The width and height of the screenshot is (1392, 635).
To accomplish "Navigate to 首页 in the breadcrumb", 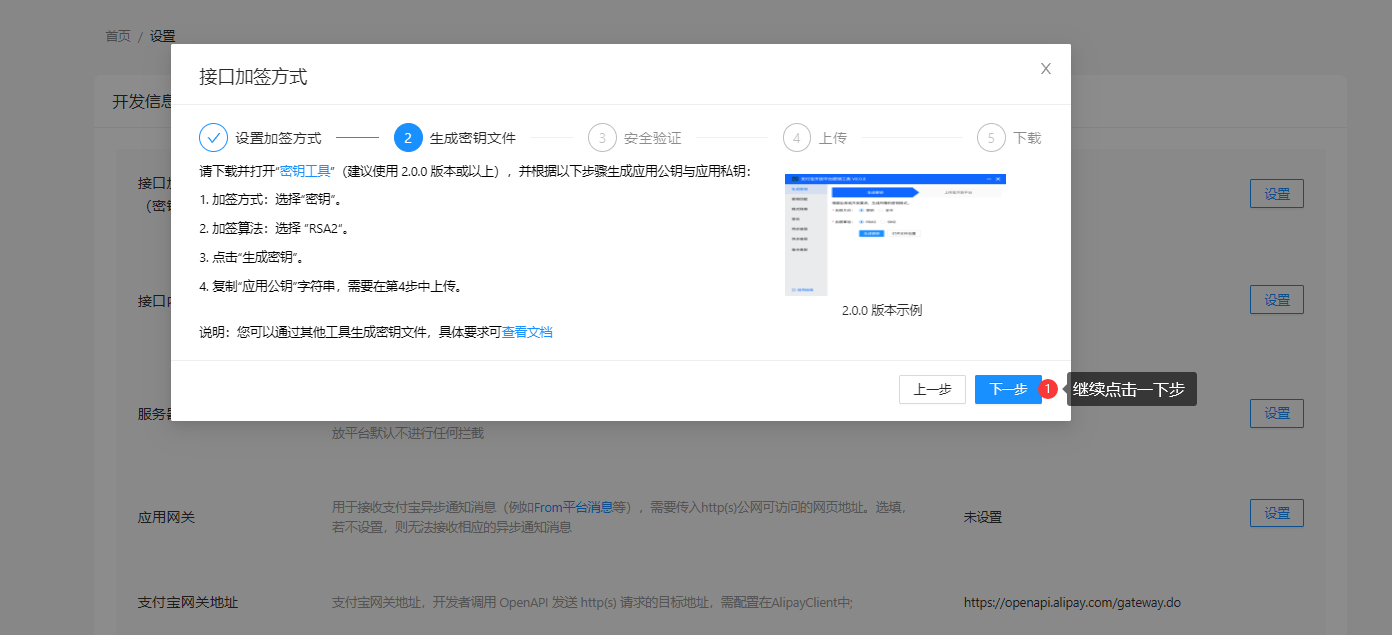I will [118, 36].
